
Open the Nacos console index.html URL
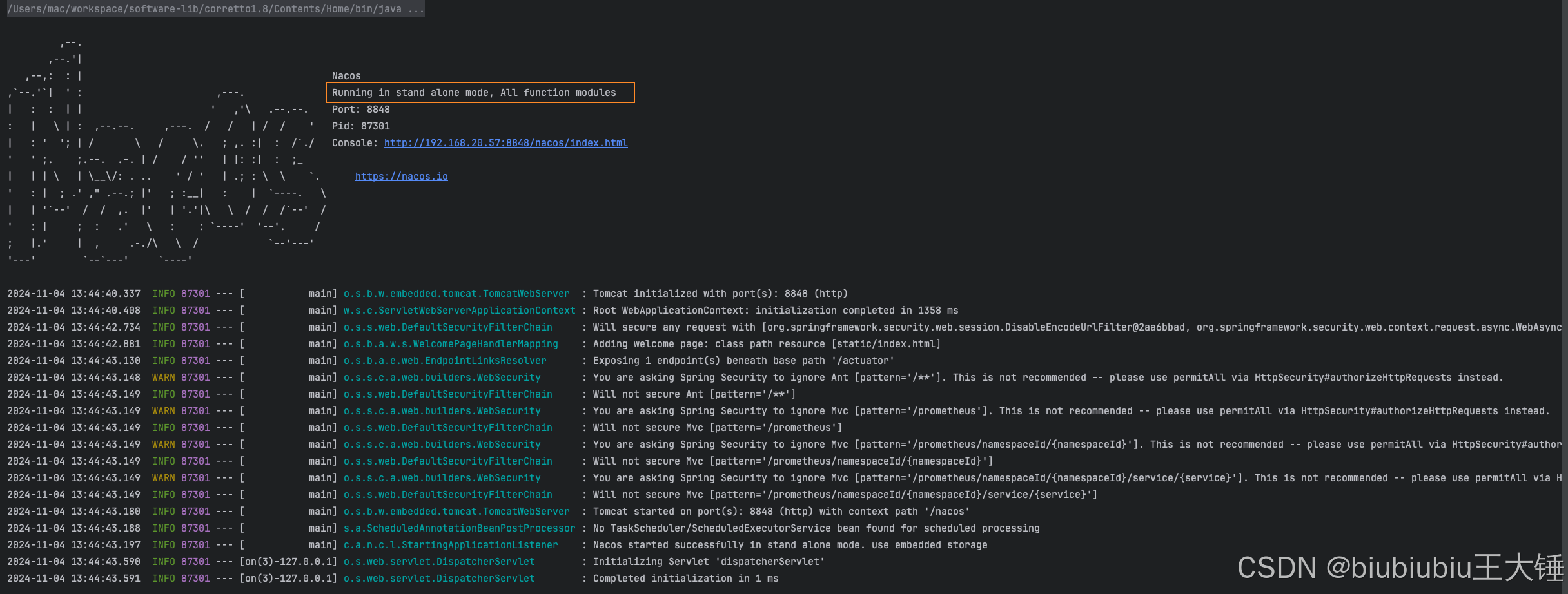(x=506, y=143)
